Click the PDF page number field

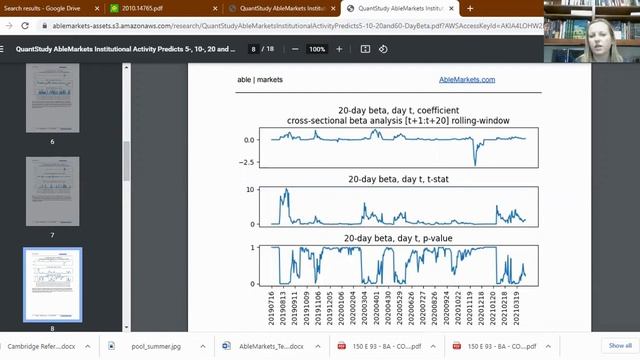(253, 49)
